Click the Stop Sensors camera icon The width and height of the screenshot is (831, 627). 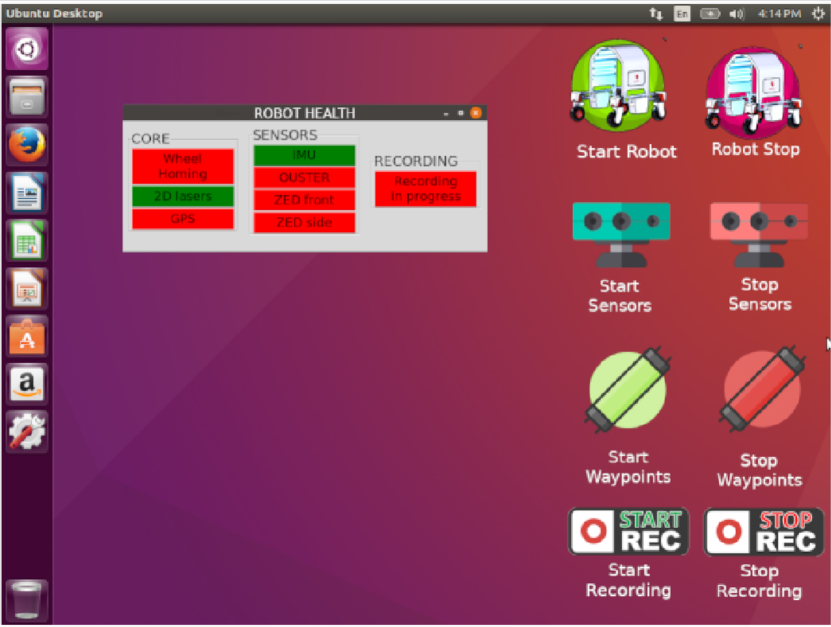759,234
